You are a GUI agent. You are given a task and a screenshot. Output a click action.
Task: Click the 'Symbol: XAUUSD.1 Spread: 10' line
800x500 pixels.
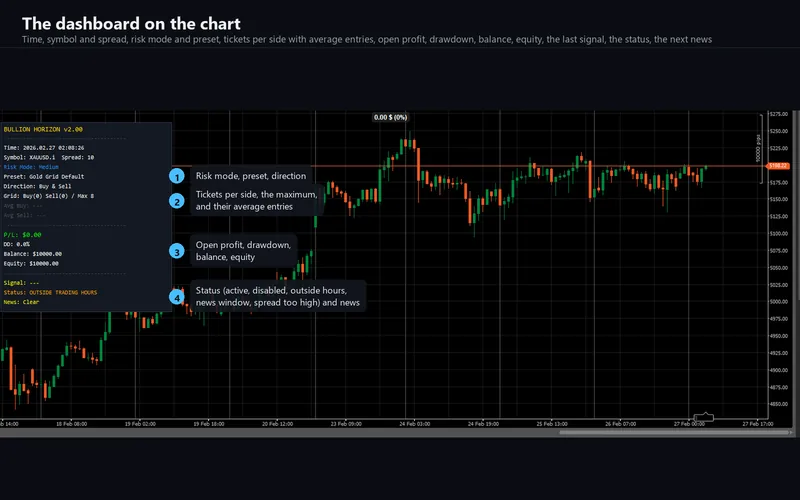49,158
